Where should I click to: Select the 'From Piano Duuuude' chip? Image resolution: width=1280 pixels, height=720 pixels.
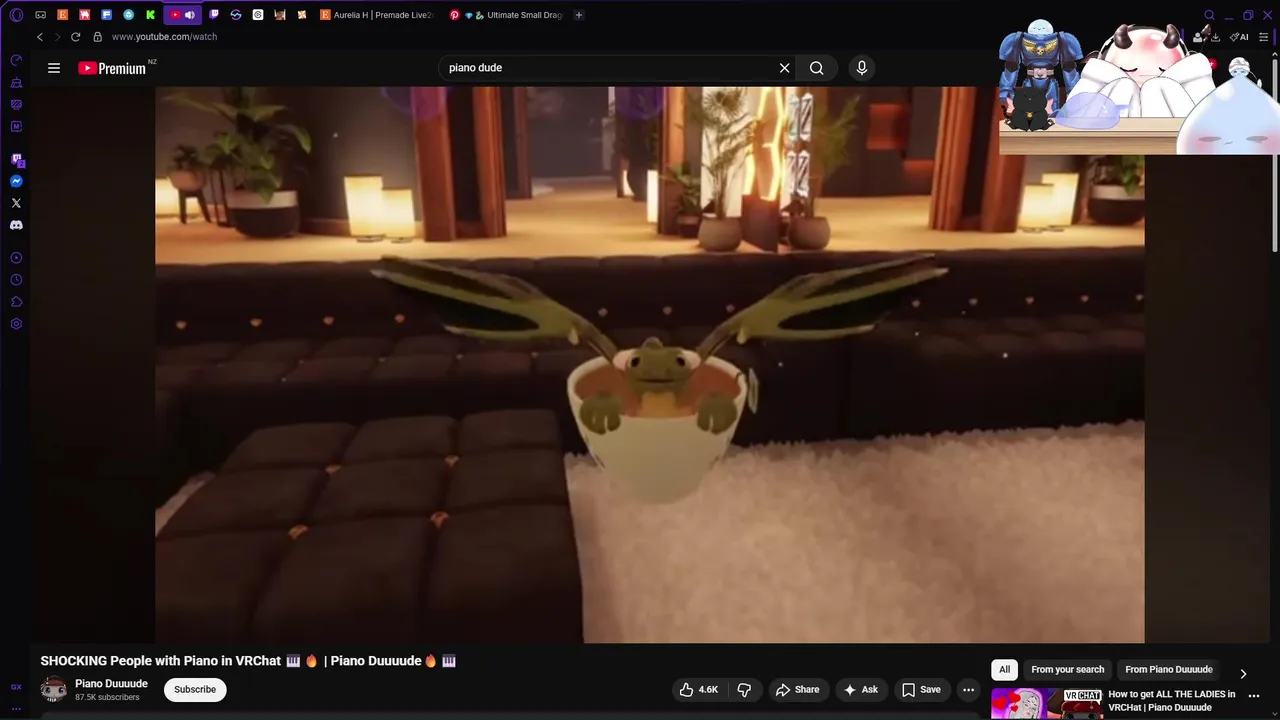click(x=1169, y=670)
